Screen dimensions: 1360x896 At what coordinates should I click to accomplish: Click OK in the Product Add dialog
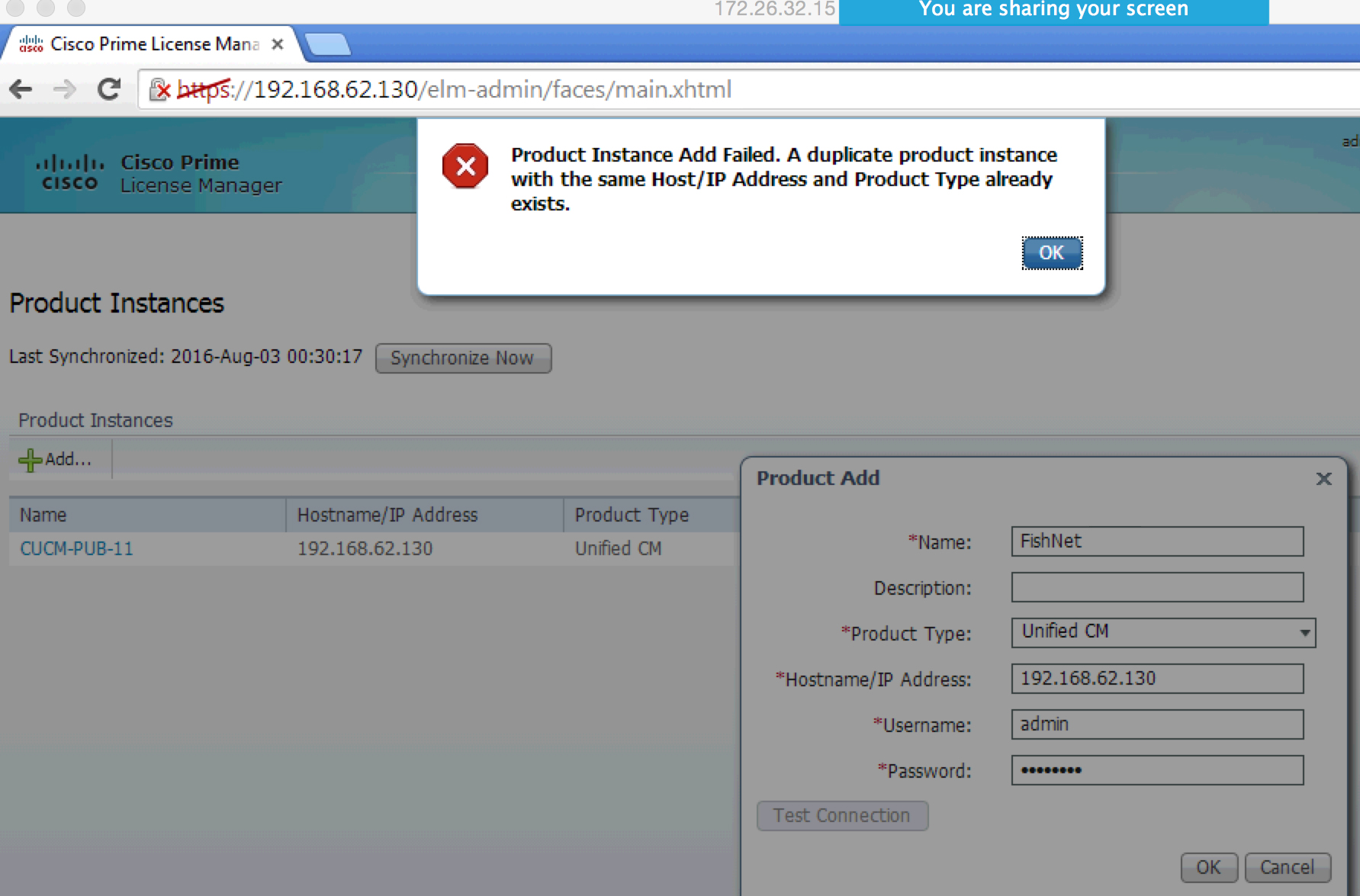point(1209,868)
